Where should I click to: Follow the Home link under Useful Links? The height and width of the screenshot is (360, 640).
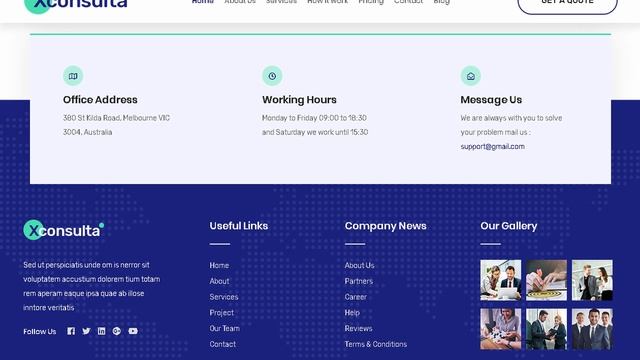[x=219, y=265]
